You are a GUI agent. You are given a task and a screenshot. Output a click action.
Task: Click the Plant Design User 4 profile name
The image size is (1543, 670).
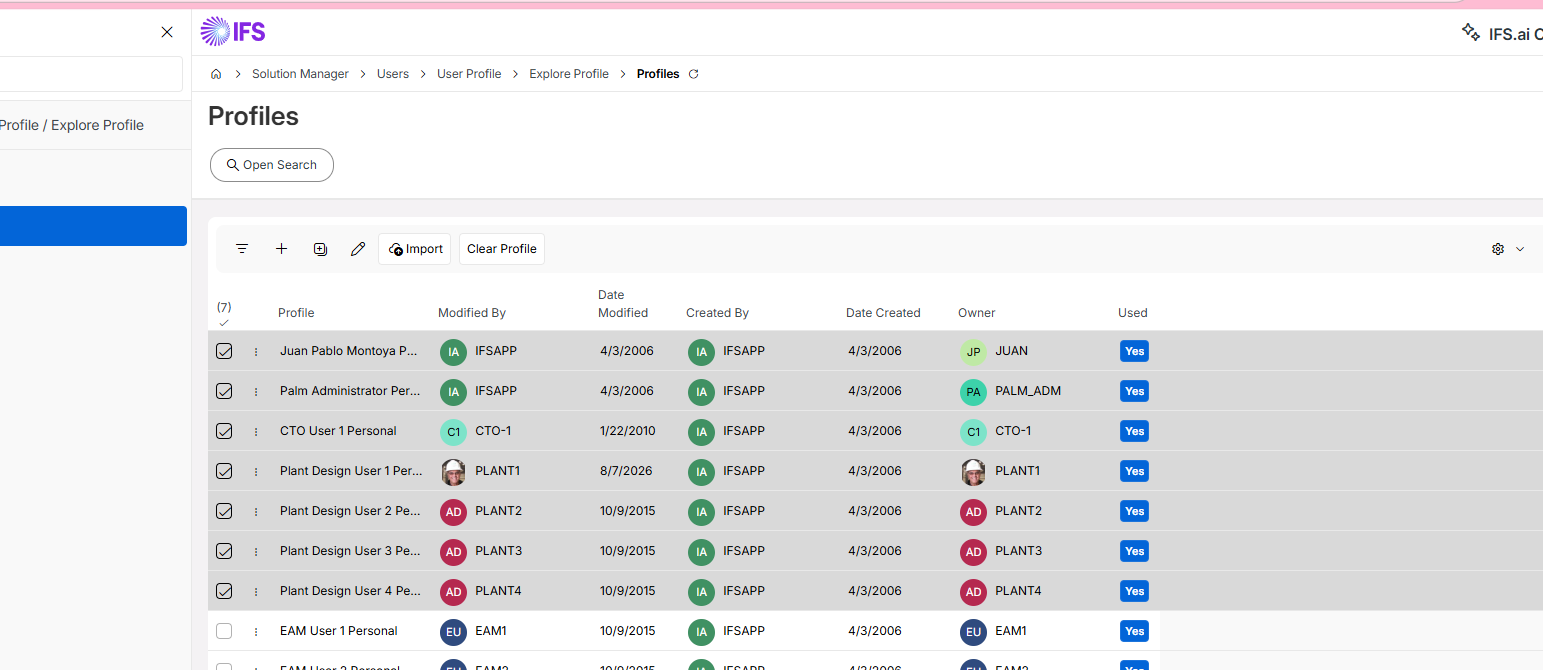coord(350,591)
